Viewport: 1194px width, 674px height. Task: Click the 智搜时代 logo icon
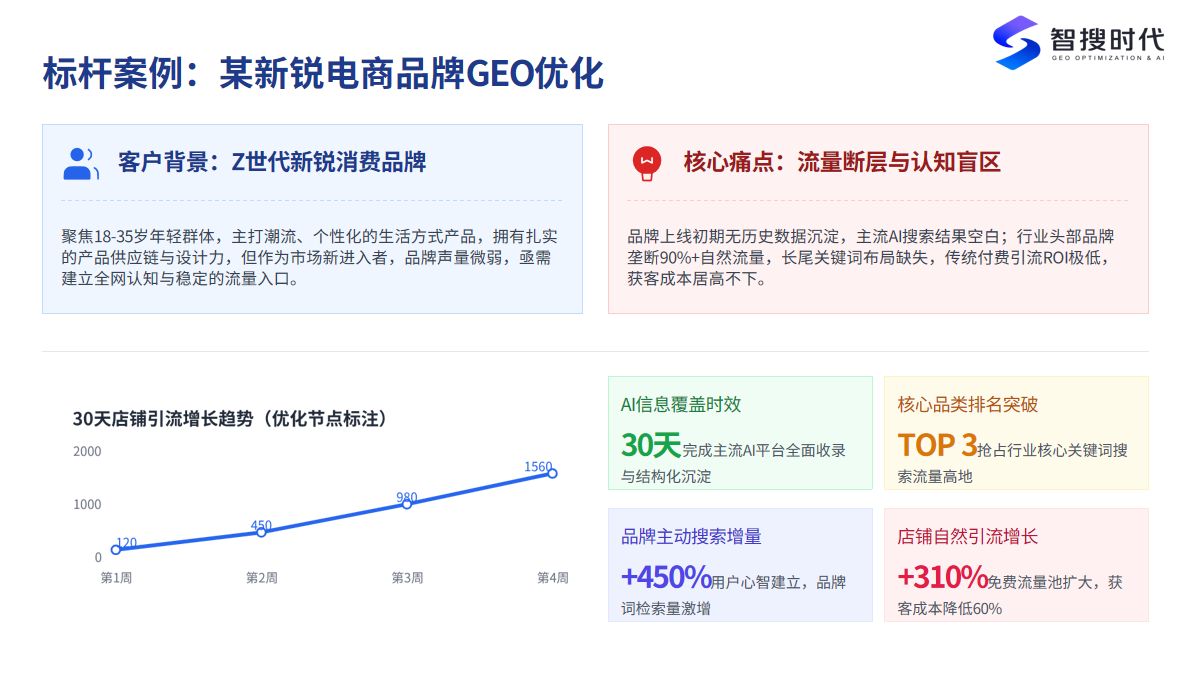point(1016,43)
